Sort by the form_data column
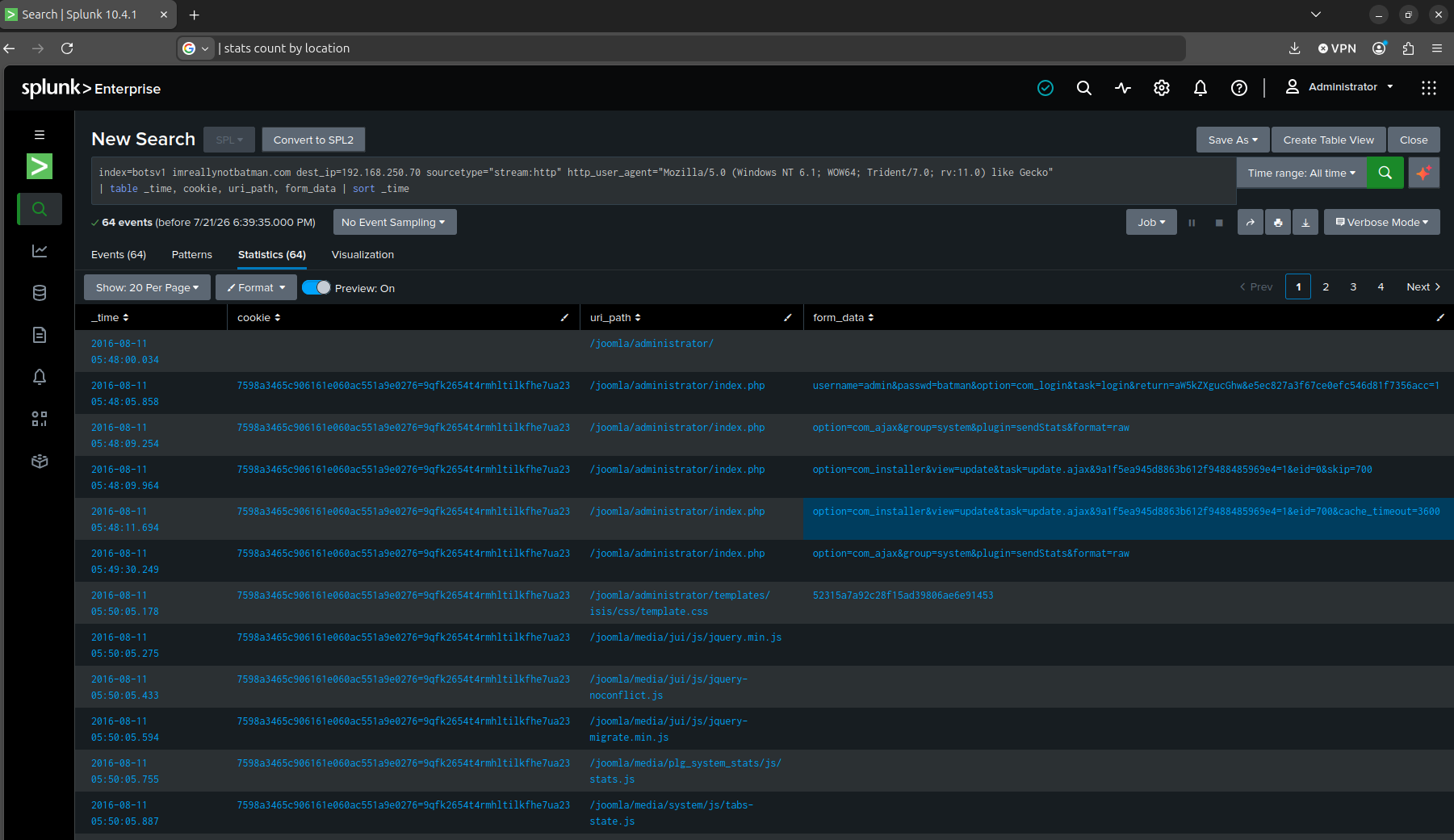1454x840 pixels. (844, 318)
